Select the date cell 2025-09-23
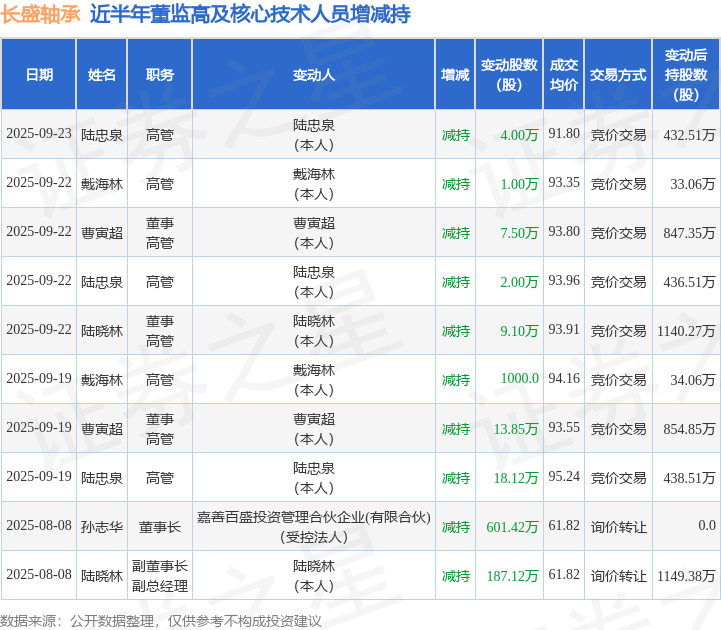The image size is (721, 630). click(x=39, y=134)
